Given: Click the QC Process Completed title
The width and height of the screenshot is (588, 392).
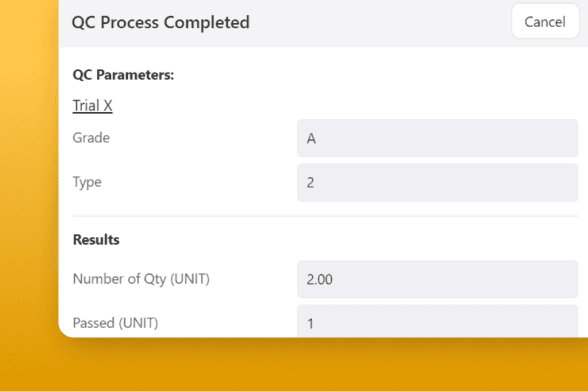Looking at the screenshot, I should (x=160, y=23).
